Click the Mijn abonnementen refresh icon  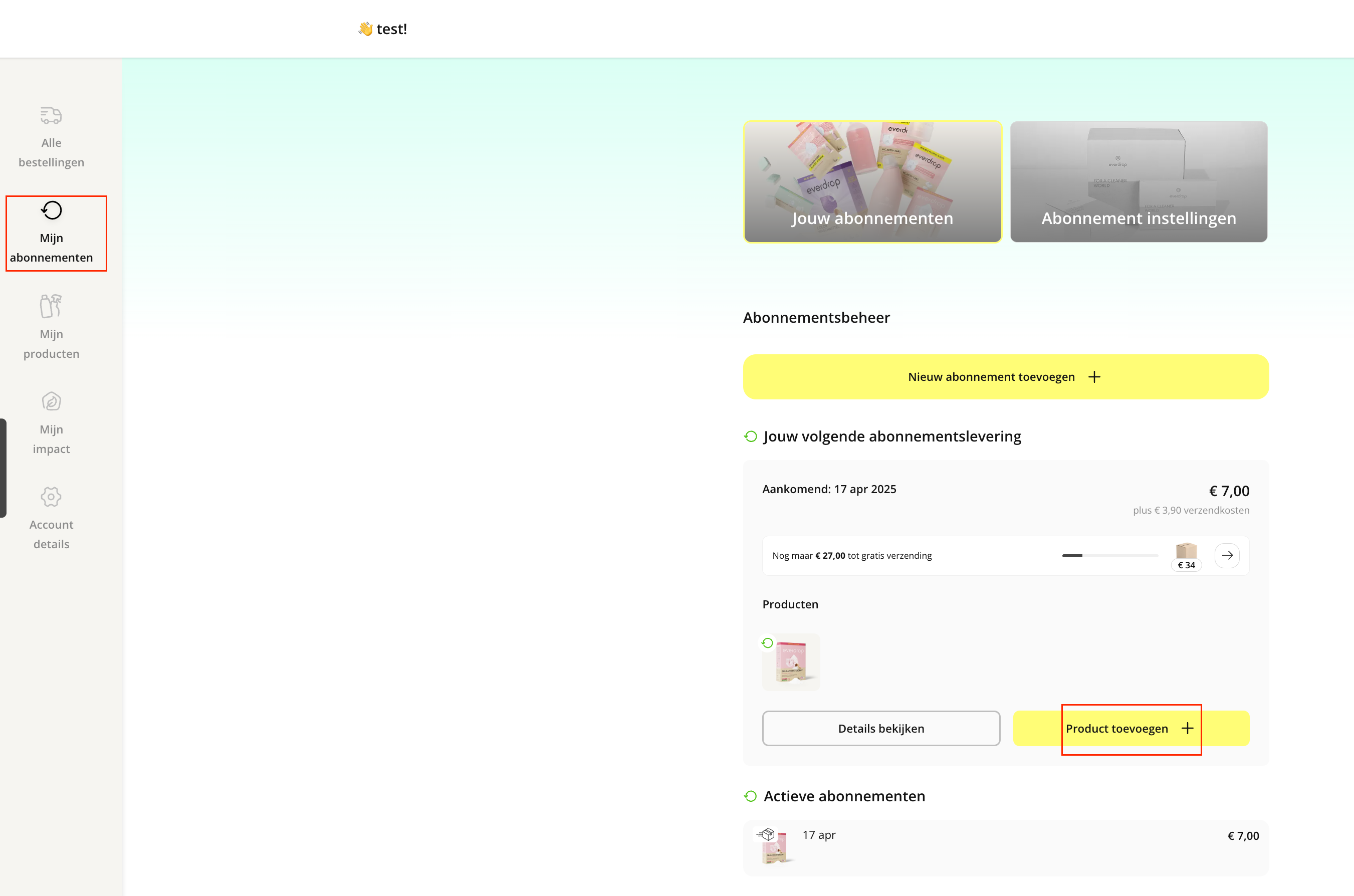click(x=51, y=210)
